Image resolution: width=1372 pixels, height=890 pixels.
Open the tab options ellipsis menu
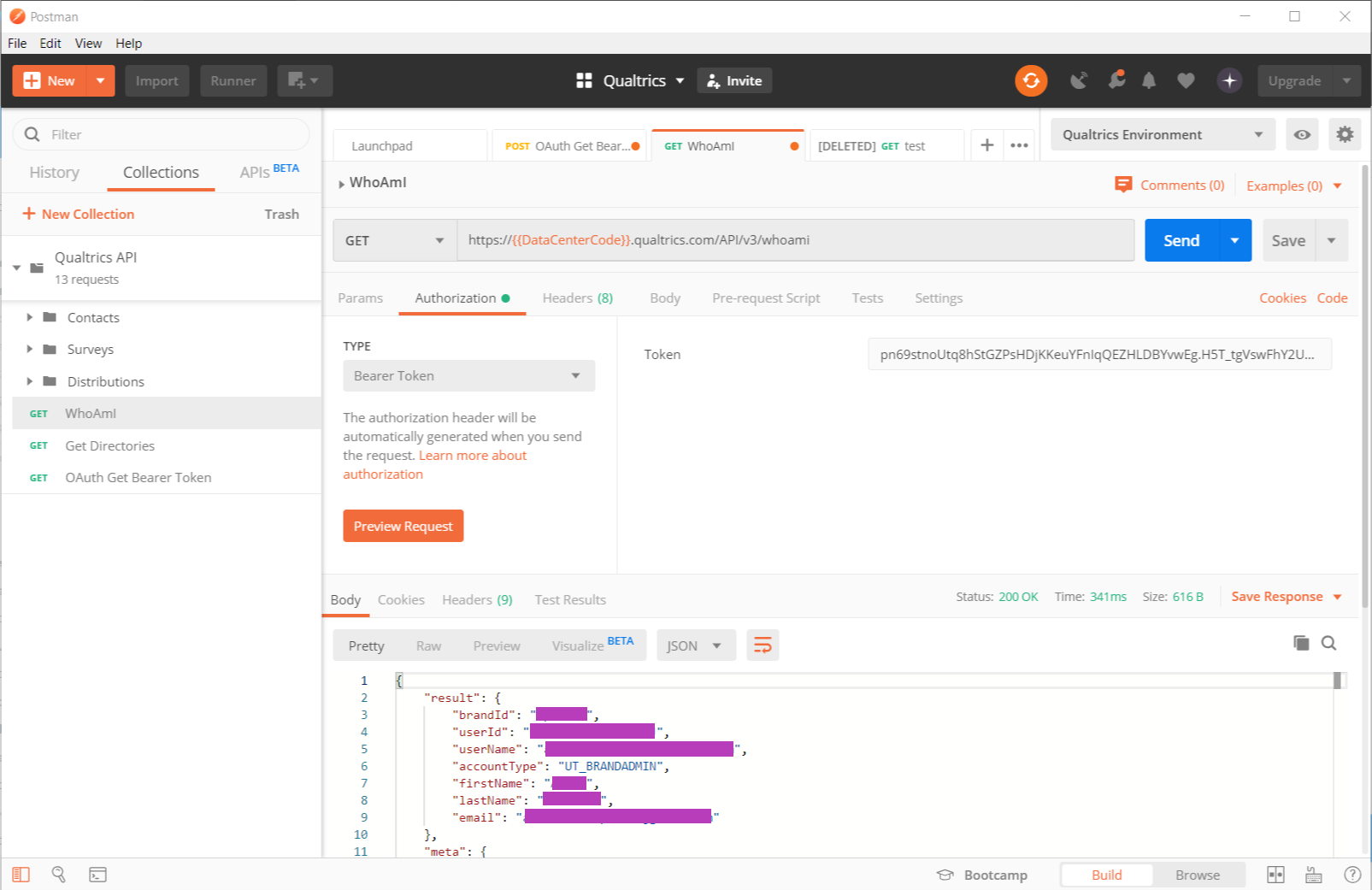[1019, 145]
